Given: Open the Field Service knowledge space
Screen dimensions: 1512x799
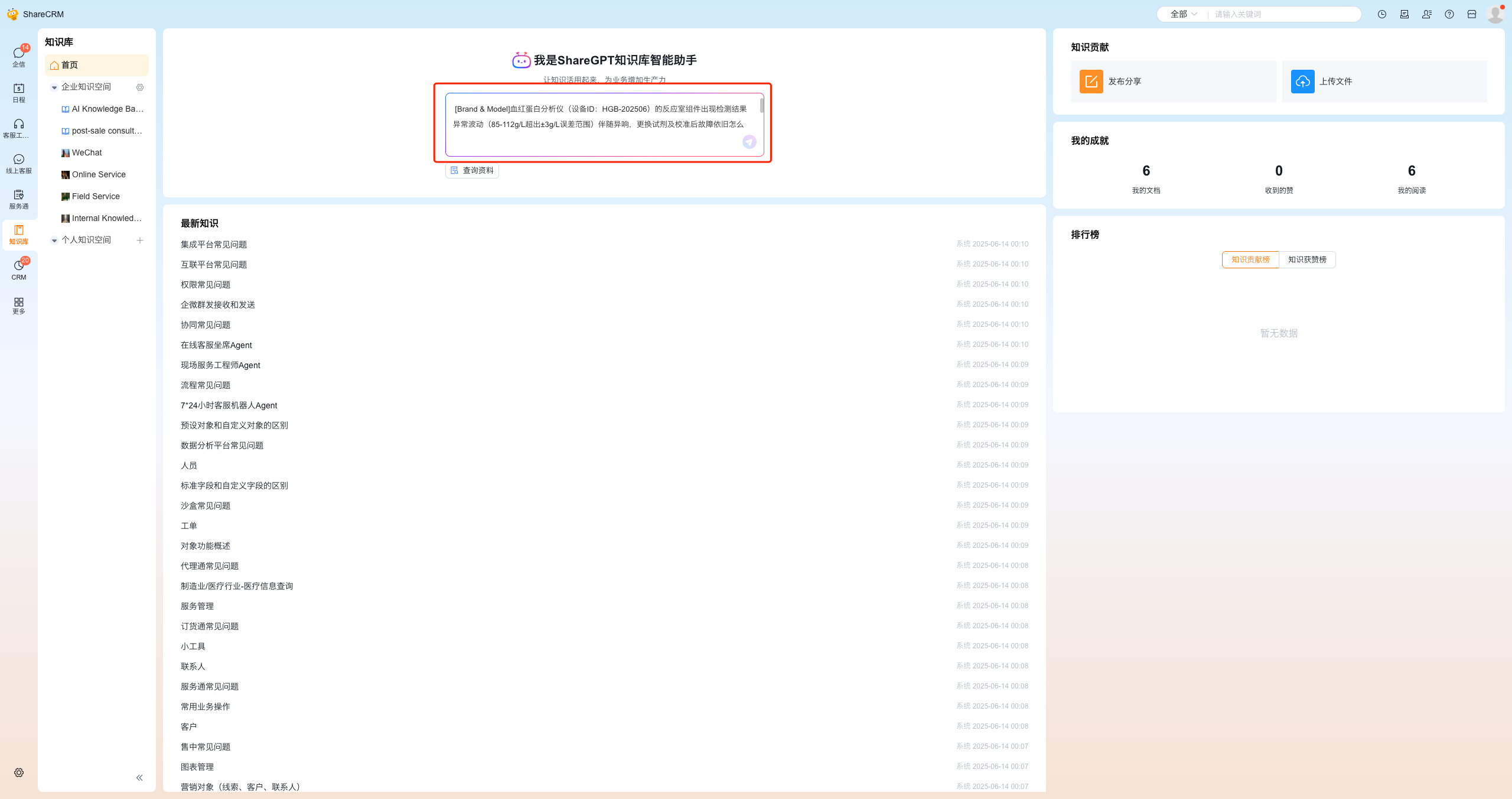Looking at the screenshot, I should [96, 196].
